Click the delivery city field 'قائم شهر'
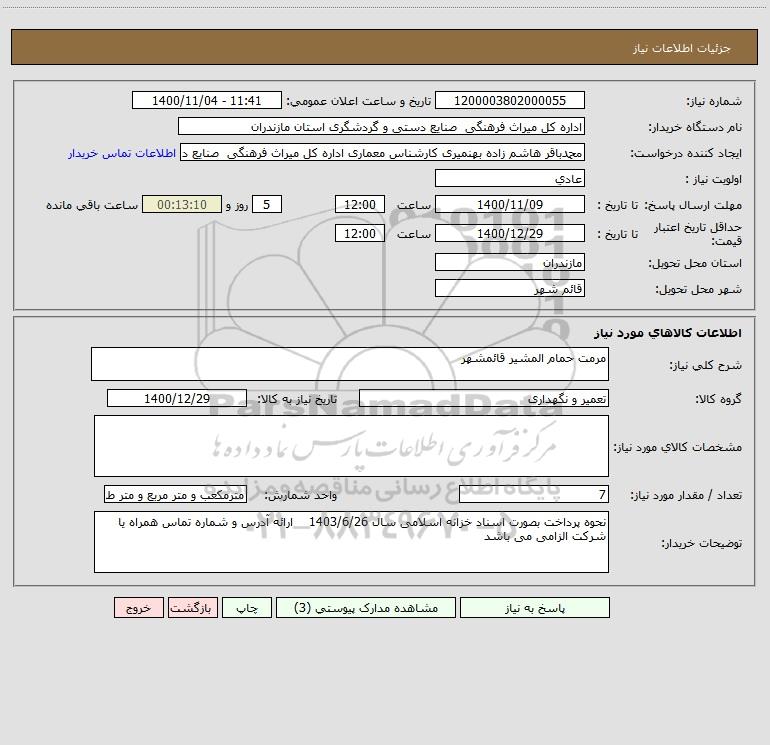This screenshot has height=745, width=770. [x=510, y=288]
